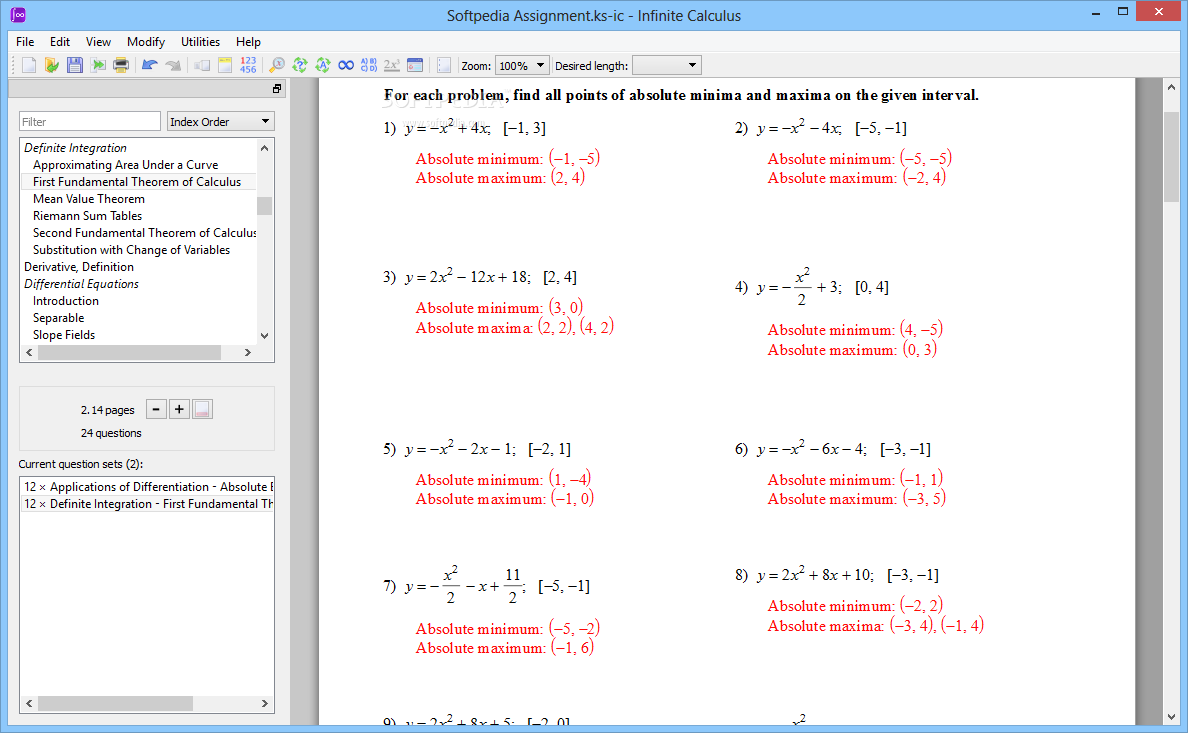Image resolution: width=1188 pixels, height=733 pixels.
Task: Select Definite Integration topic heading
Action: (75, 148)
